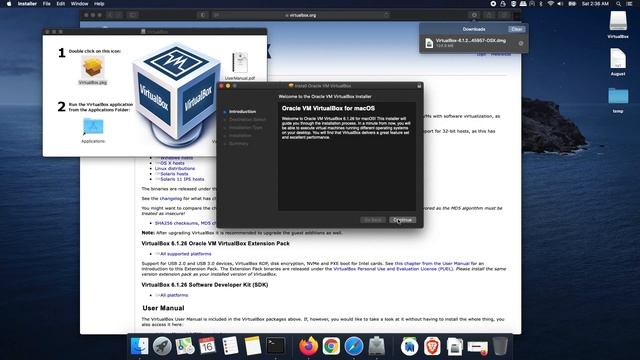Open the Window menu

pyautogui.click(x=79, y=4)
